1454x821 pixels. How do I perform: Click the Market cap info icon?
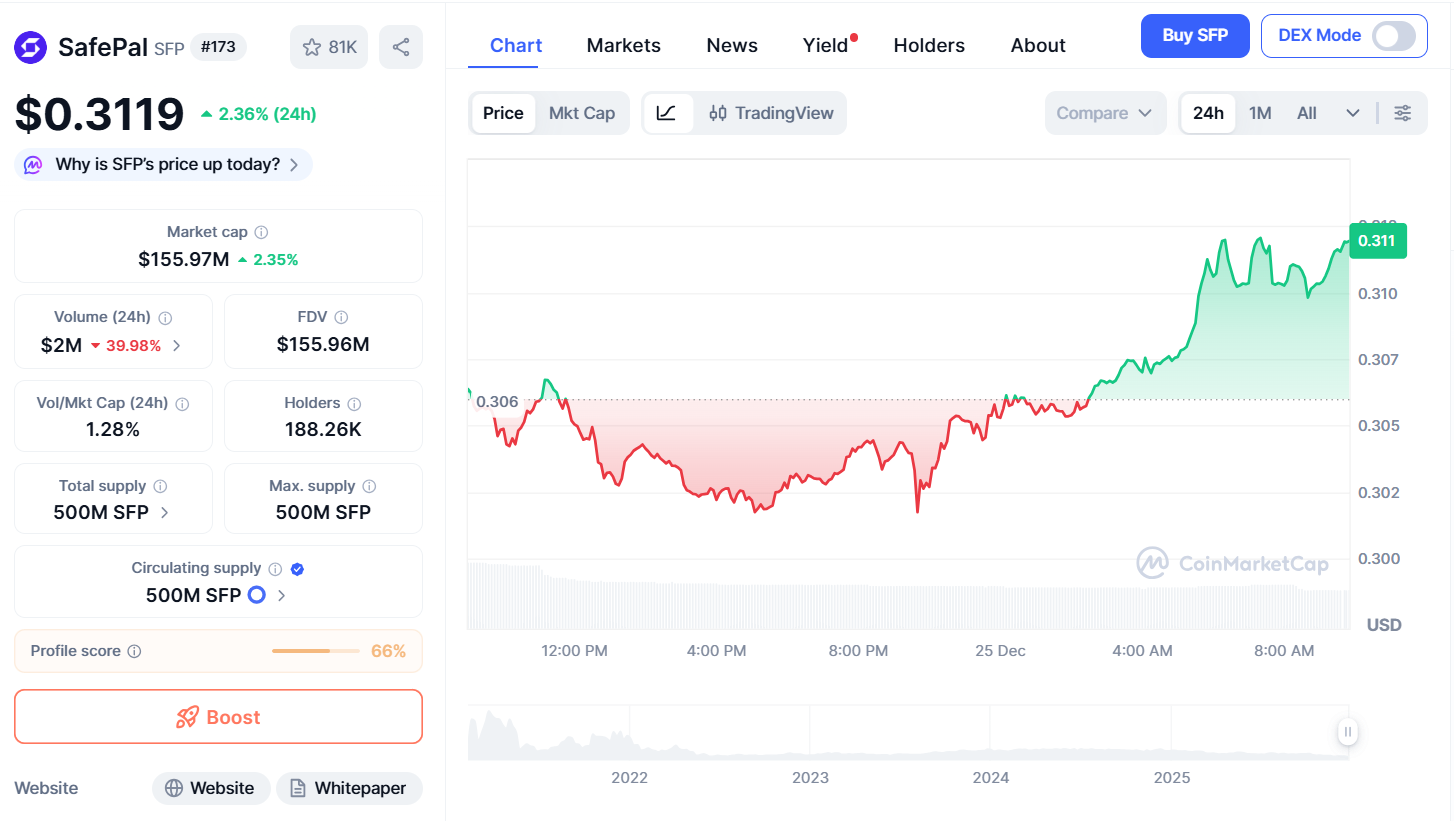point(261,232)
